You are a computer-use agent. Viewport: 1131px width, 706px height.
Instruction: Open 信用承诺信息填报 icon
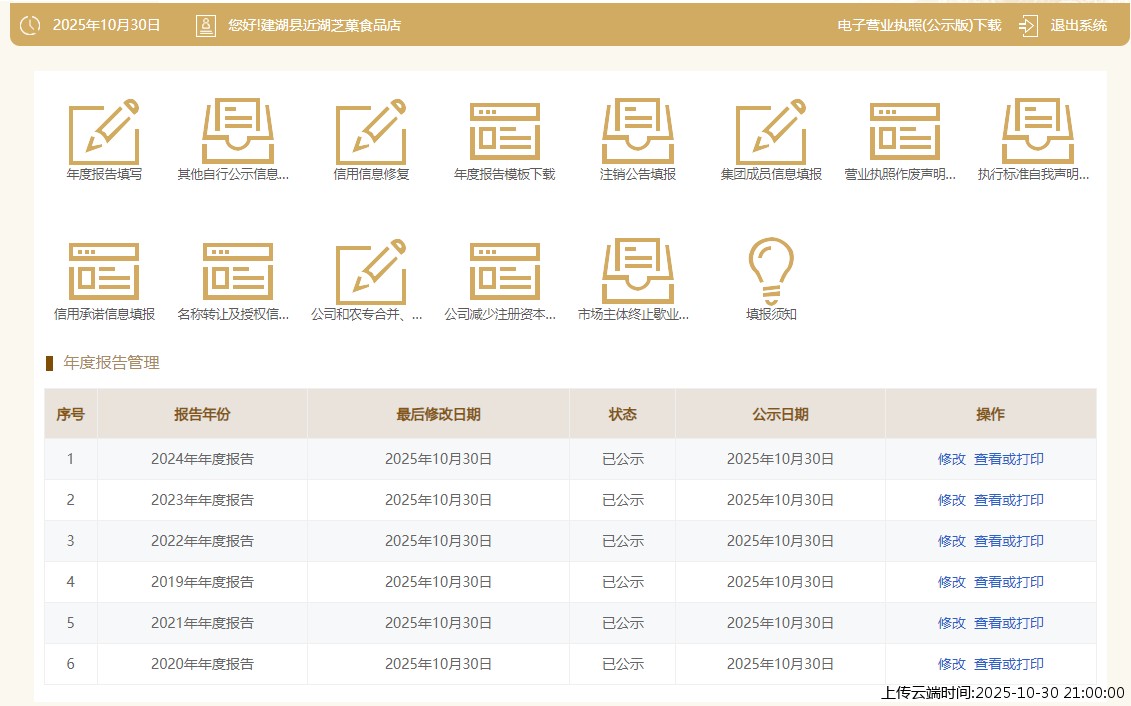(104, 272)
